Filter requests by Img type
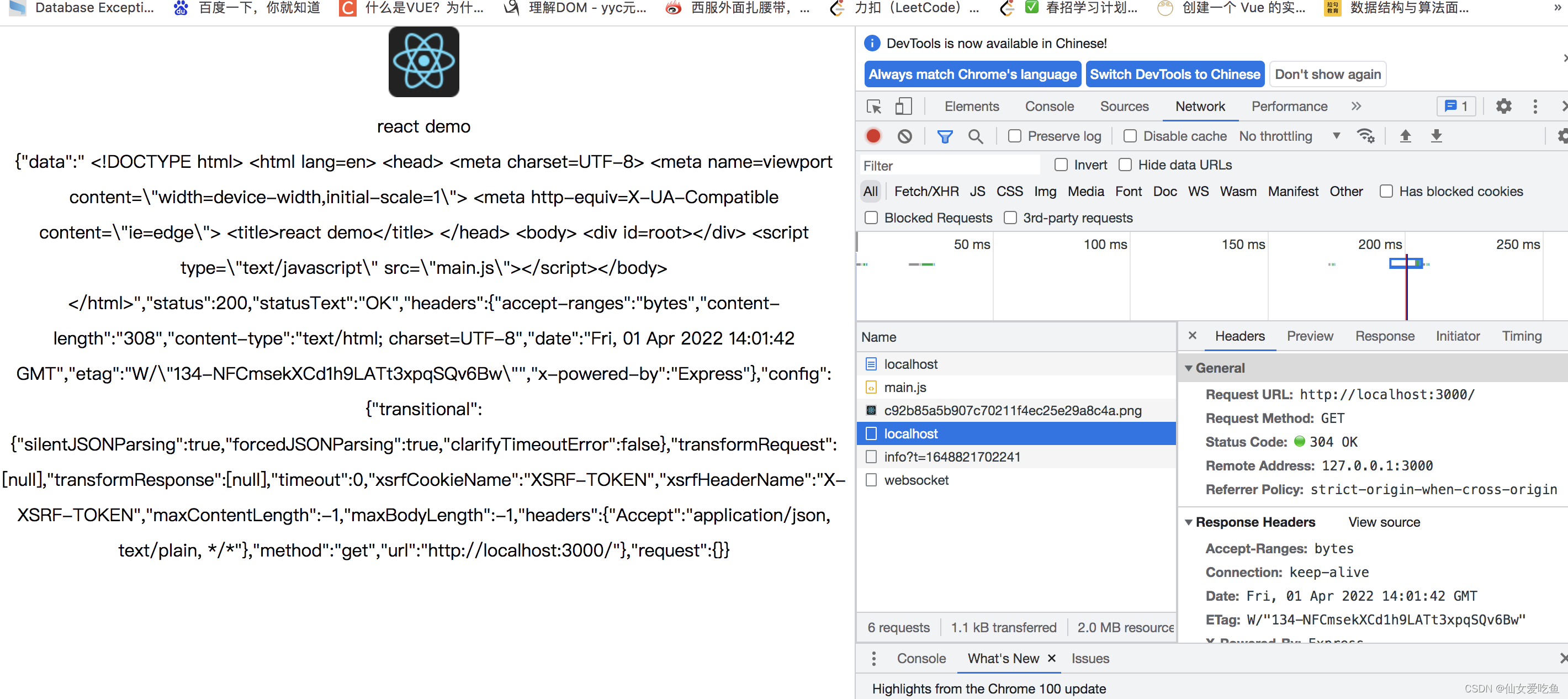Screen dimensions: 1568x699 pos(1045,191)
